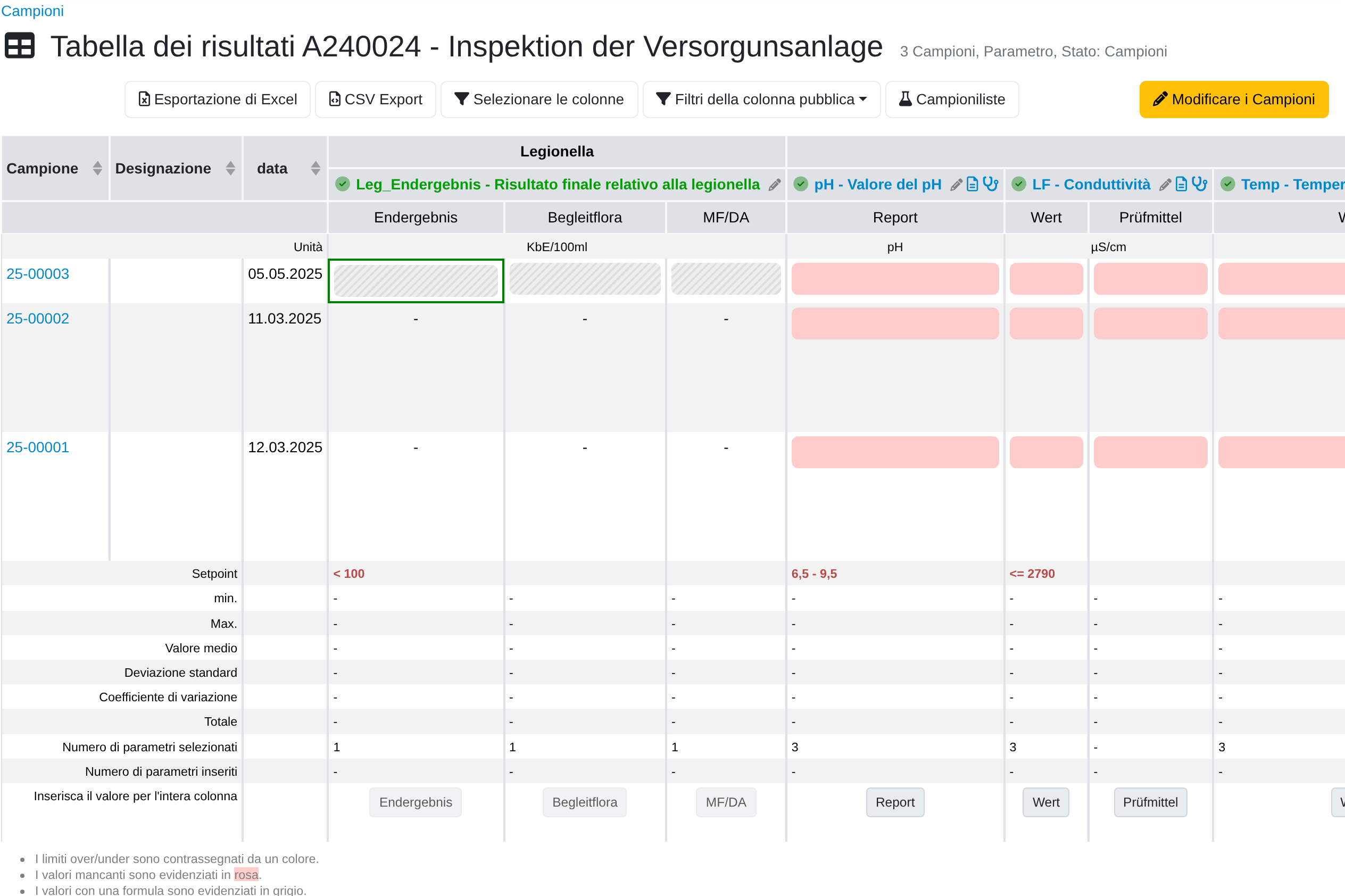Click the Report fill-column button

tap(895, 802)
